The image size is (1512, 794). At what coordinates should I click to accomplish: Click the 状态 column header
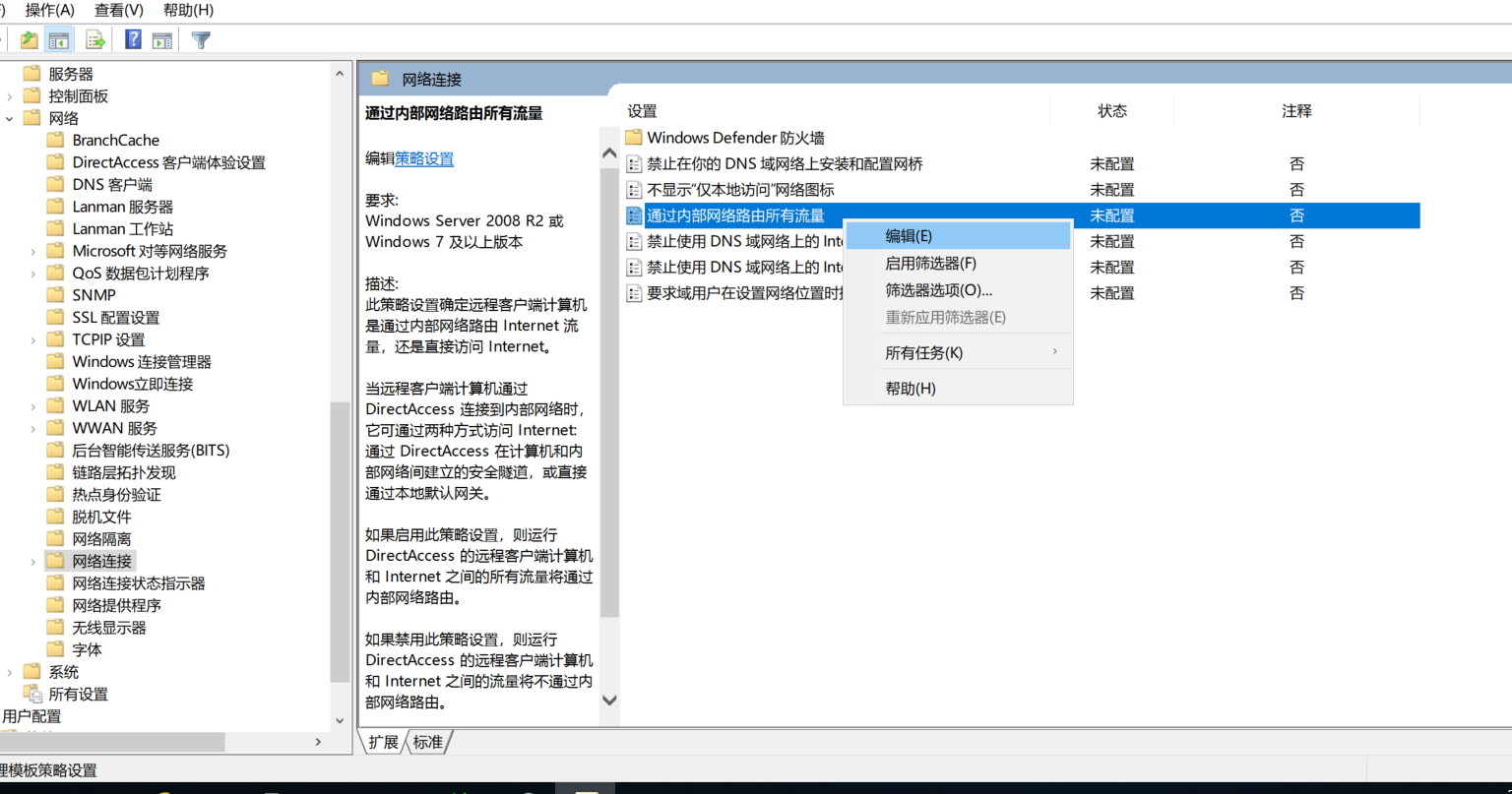[1112, 111]
